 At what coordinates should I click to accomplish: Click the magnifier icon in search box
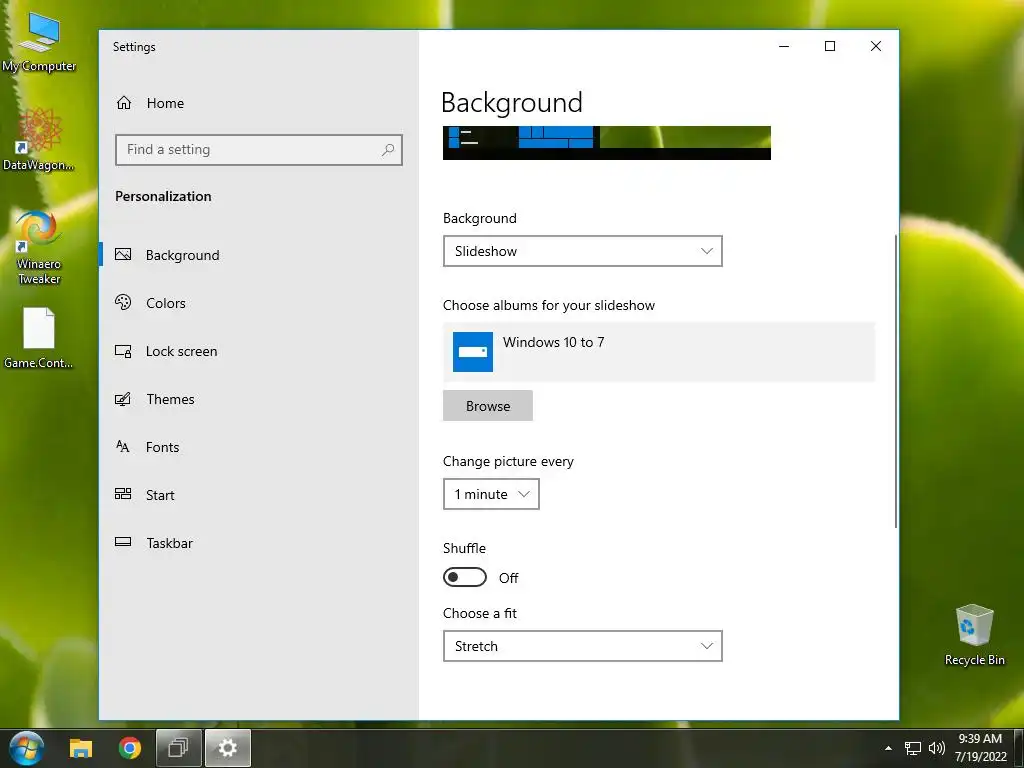pyautogui.click(x=388, y=150)
